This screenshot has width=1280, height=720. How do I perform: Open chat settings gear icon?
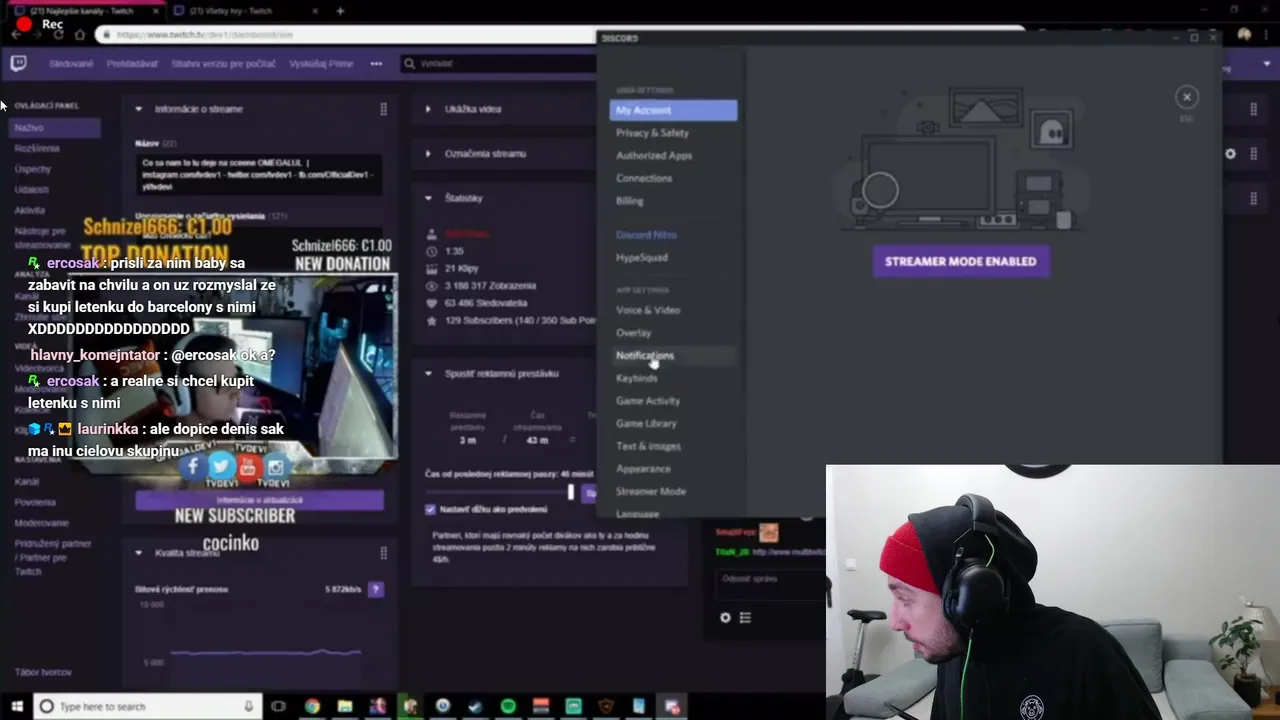coord(726,618)
